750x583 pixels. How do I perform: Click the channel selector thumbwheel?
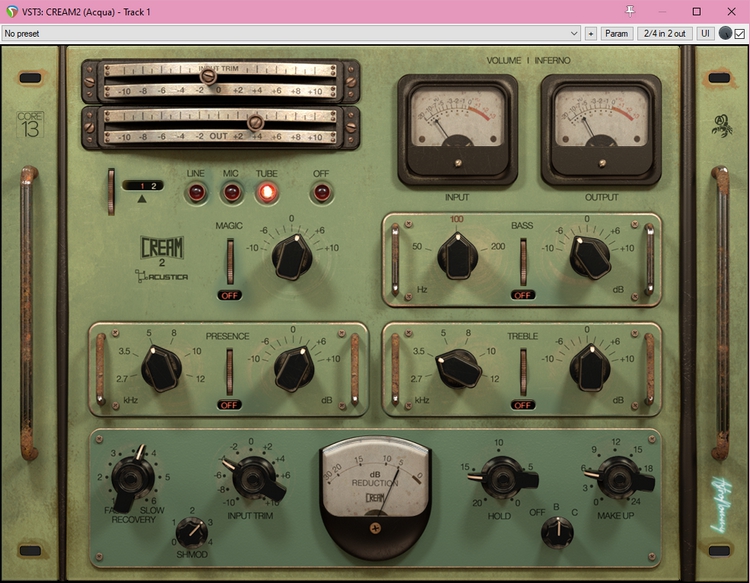pyautogui.click(x=111, y=192)
